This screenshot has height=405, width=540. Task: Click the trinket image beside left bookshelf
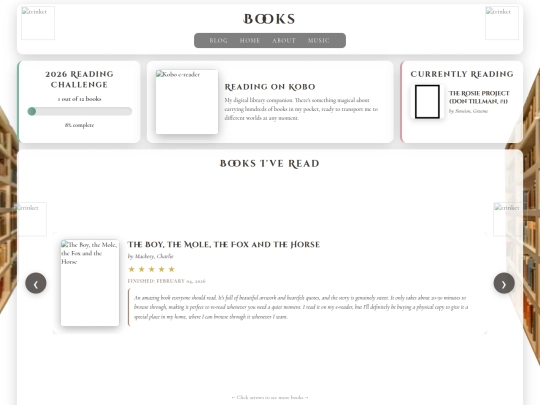[x=30, y=219]
